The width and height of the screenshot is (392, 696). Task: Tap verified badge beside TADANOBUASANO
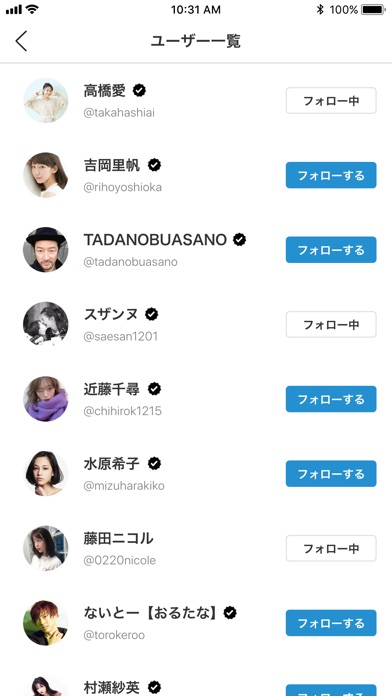click(240, 240)
